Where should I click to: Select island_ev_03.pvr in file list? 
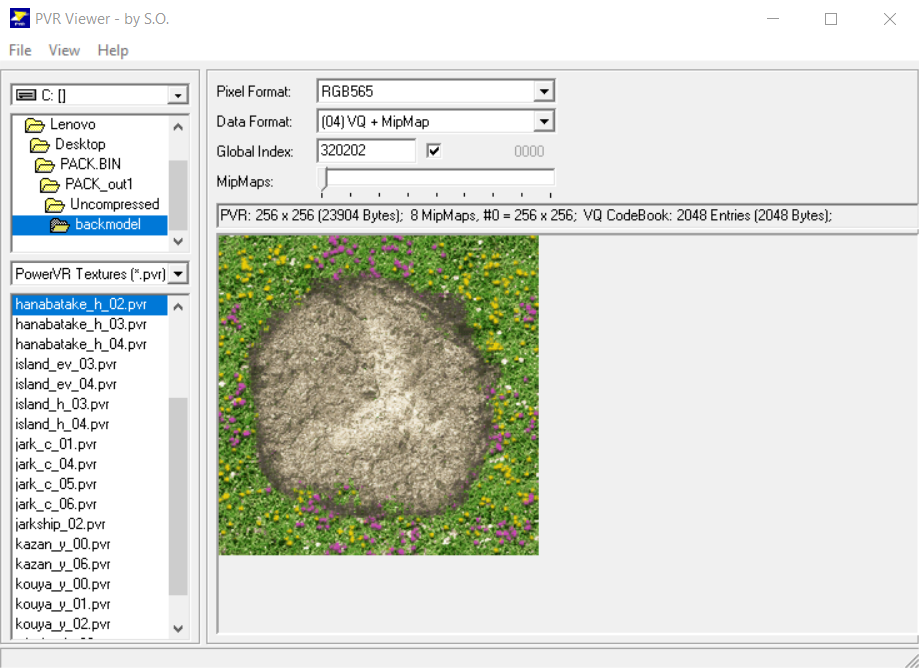pos(66,364)
